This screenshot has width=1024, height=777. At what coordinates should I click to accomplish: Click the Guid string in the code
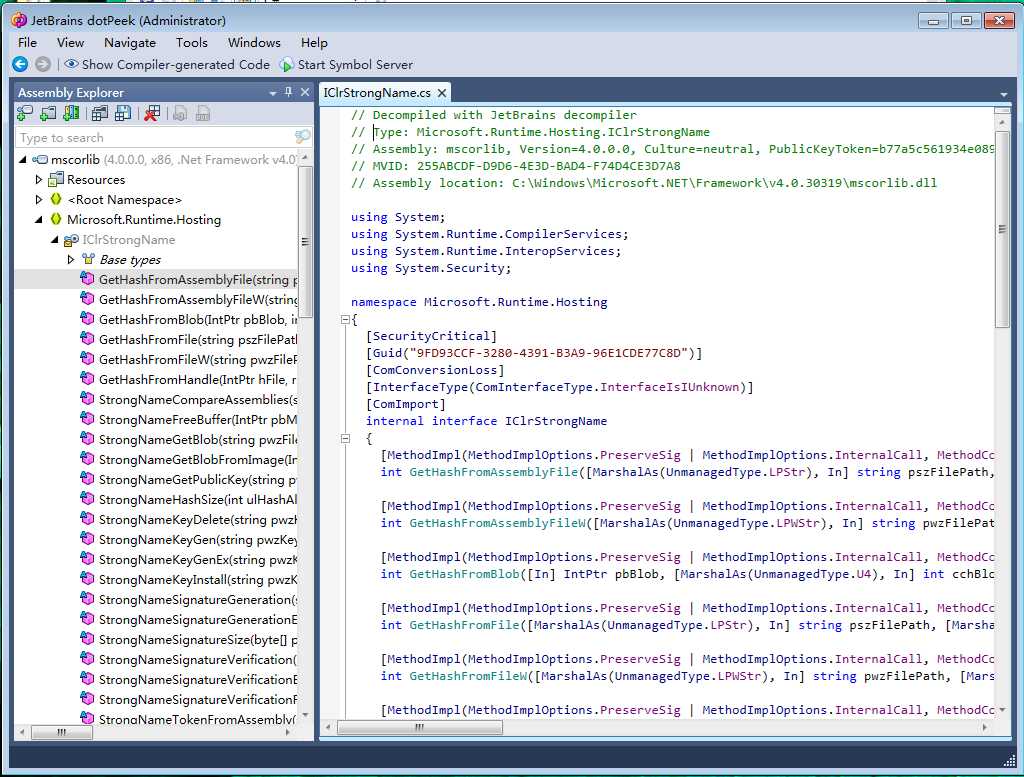point(549,353)
